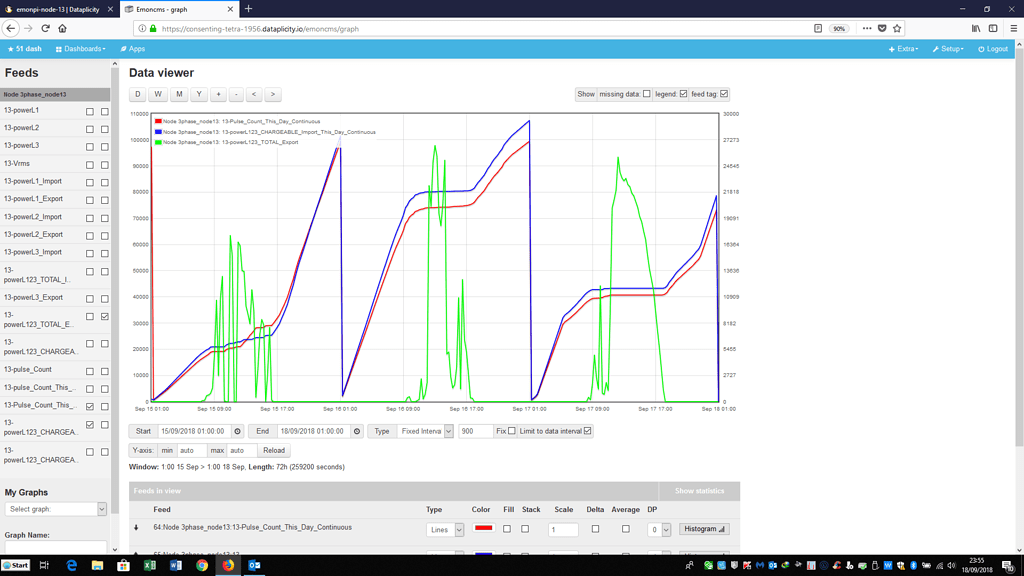Open the End time clock picker
1024x576 pixels.
(x=355, y=431)
